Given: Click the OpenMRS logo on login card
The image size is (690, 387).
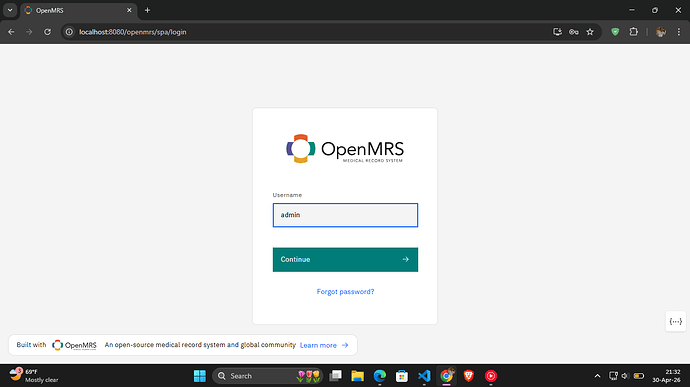Looking at the screenshot, I should click(345, 149).
